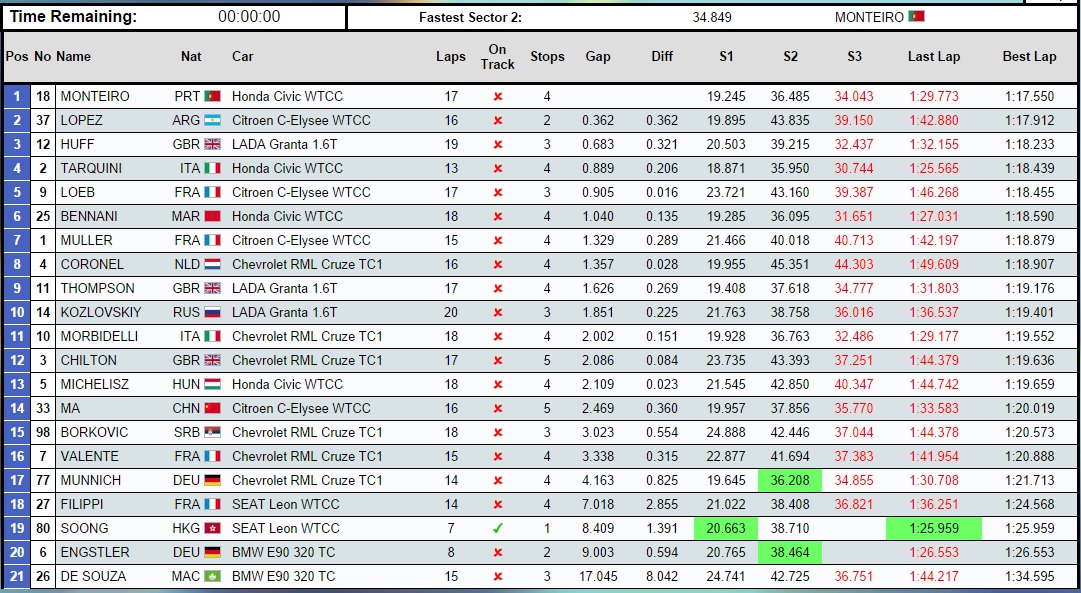
Task: Click position number 21 blue cell
Action: pos(17,576)
